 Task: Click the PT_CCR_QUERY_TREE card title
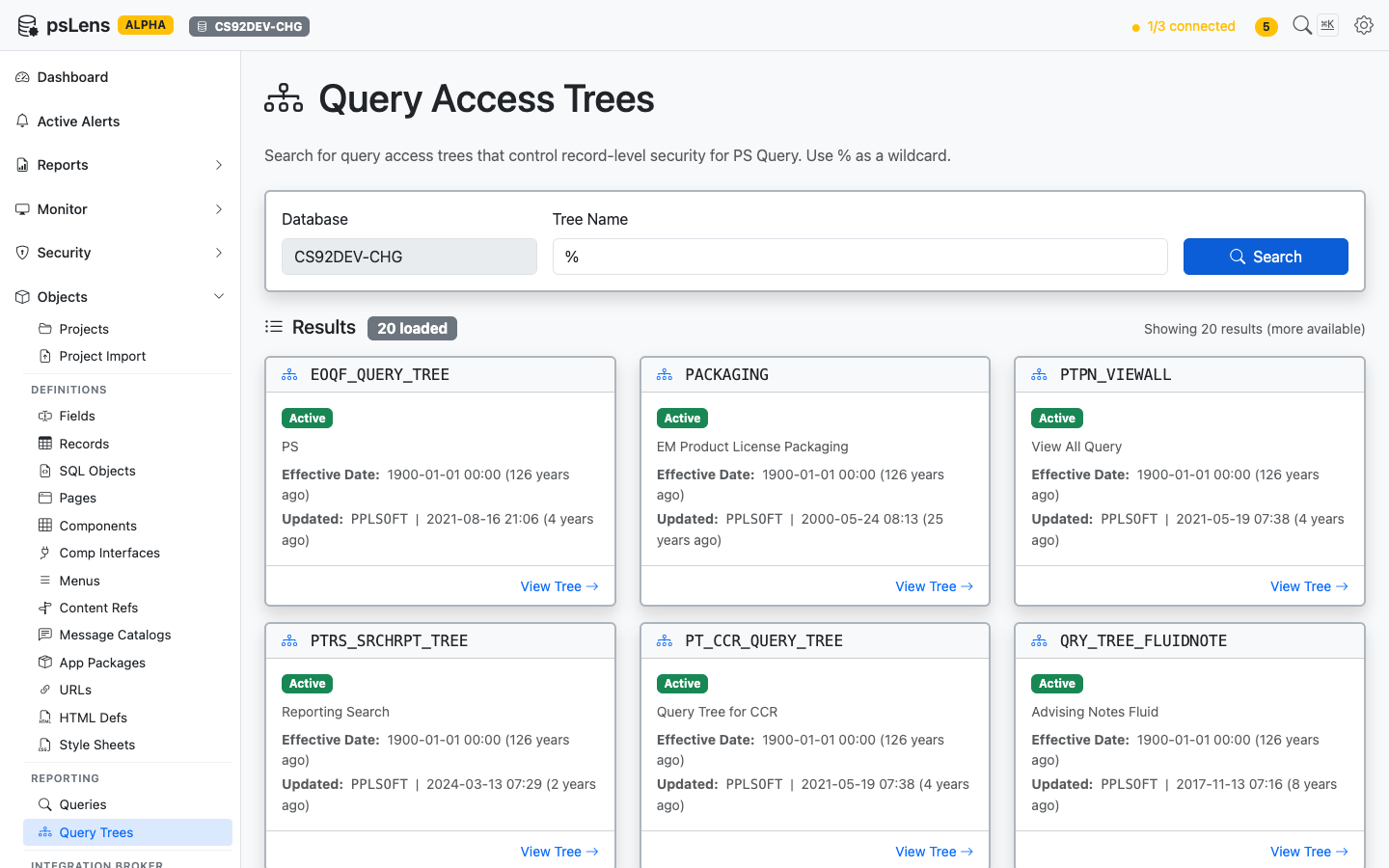click(x=764, y=640)
